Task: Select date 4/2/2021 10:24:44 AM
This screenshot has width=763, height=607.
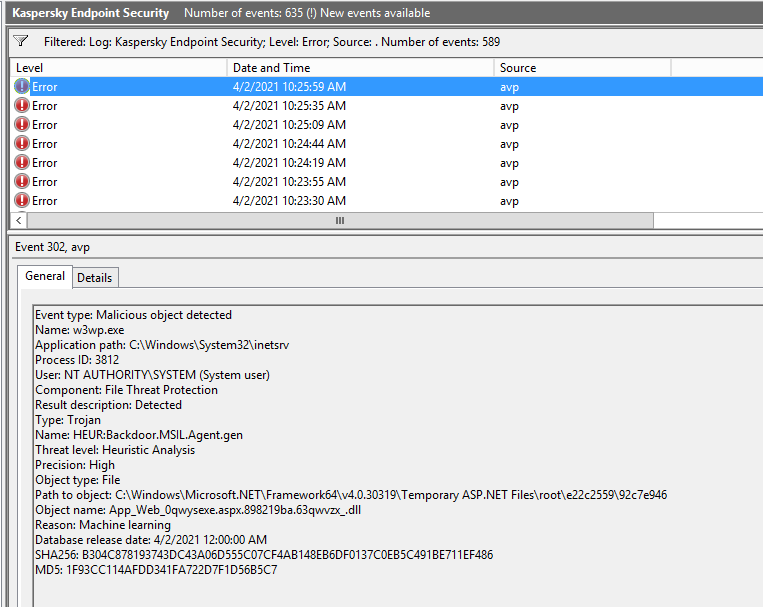Action: tap(289, 144)
